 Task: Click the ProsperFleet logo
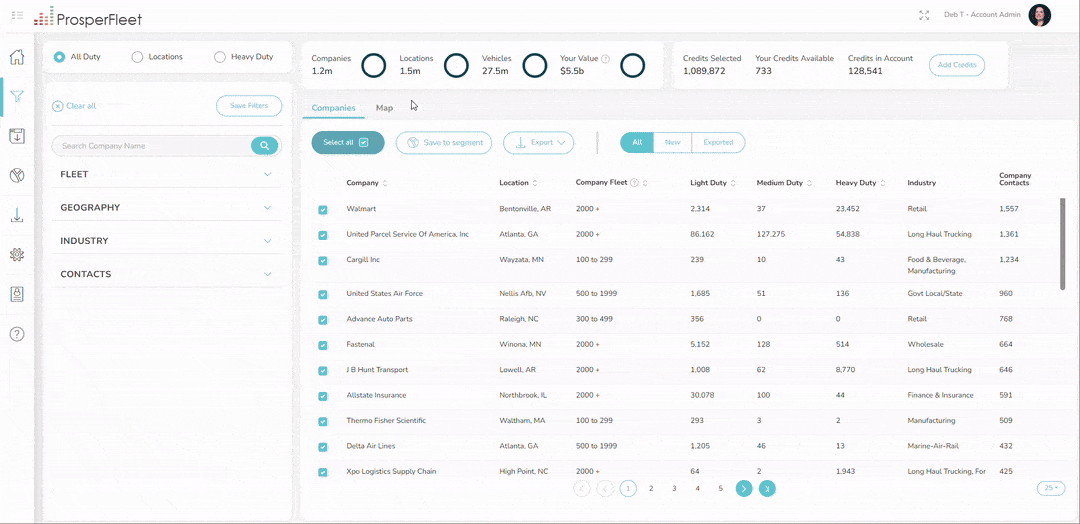pos(88,17)
